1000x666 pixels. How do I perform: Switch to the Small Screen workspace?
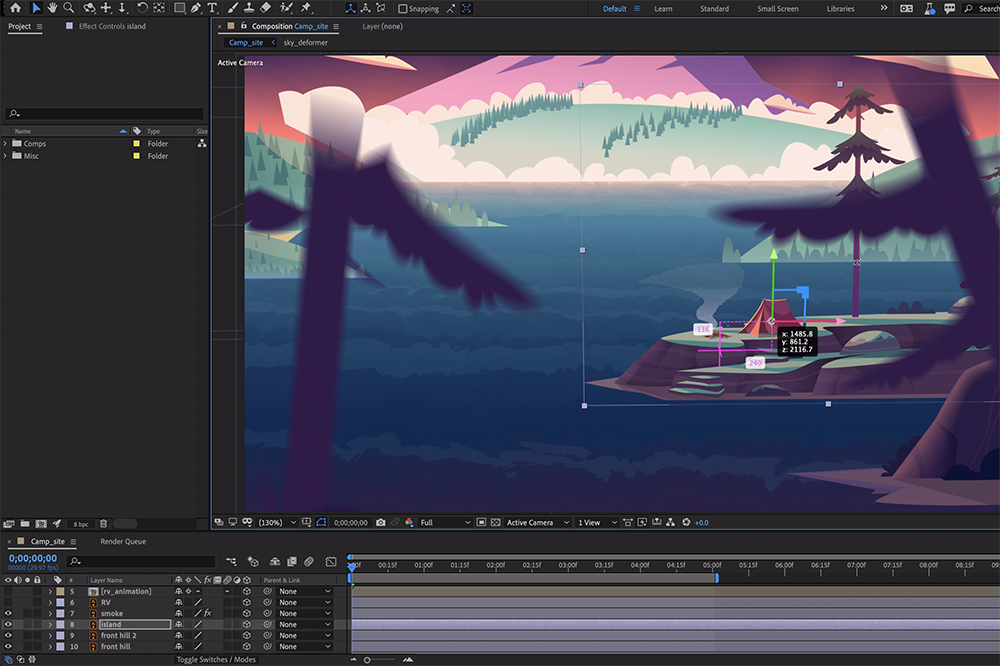coord(777,9)
